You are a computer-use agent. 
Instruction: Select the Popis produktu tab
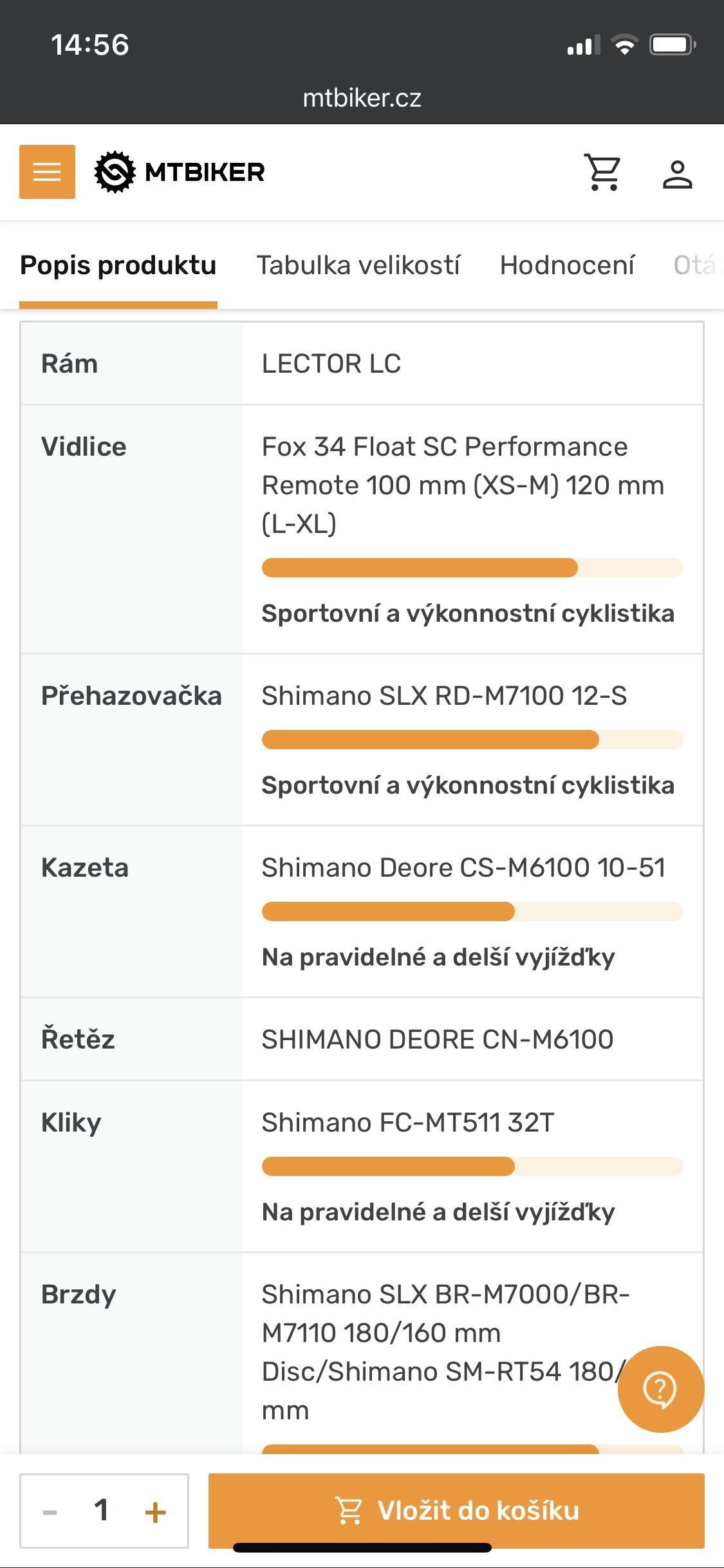(x=118, y=265)
